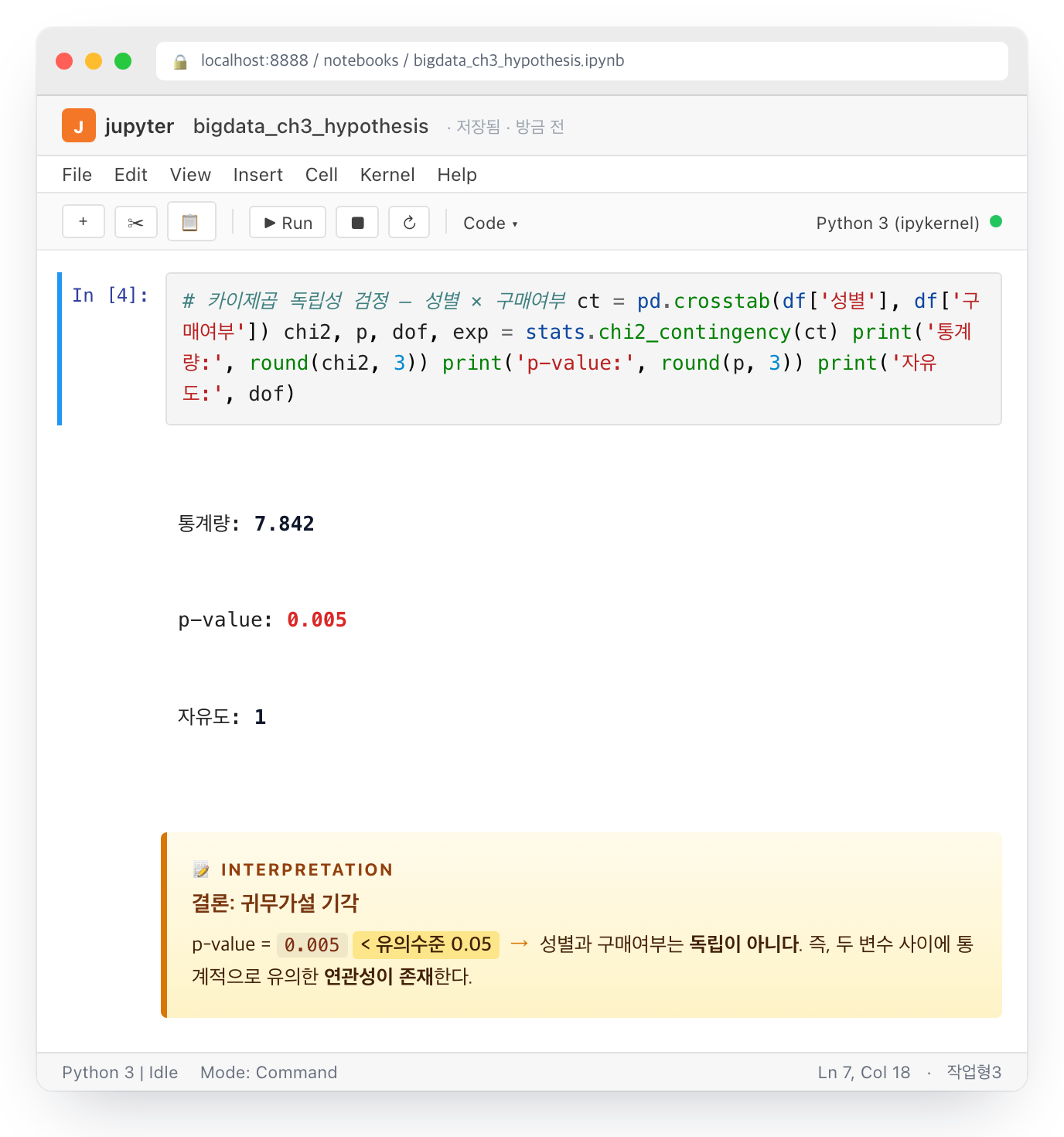Click the notebook title bigdata_ch3_hypothesis
1064x1137 pixels.
311,126
